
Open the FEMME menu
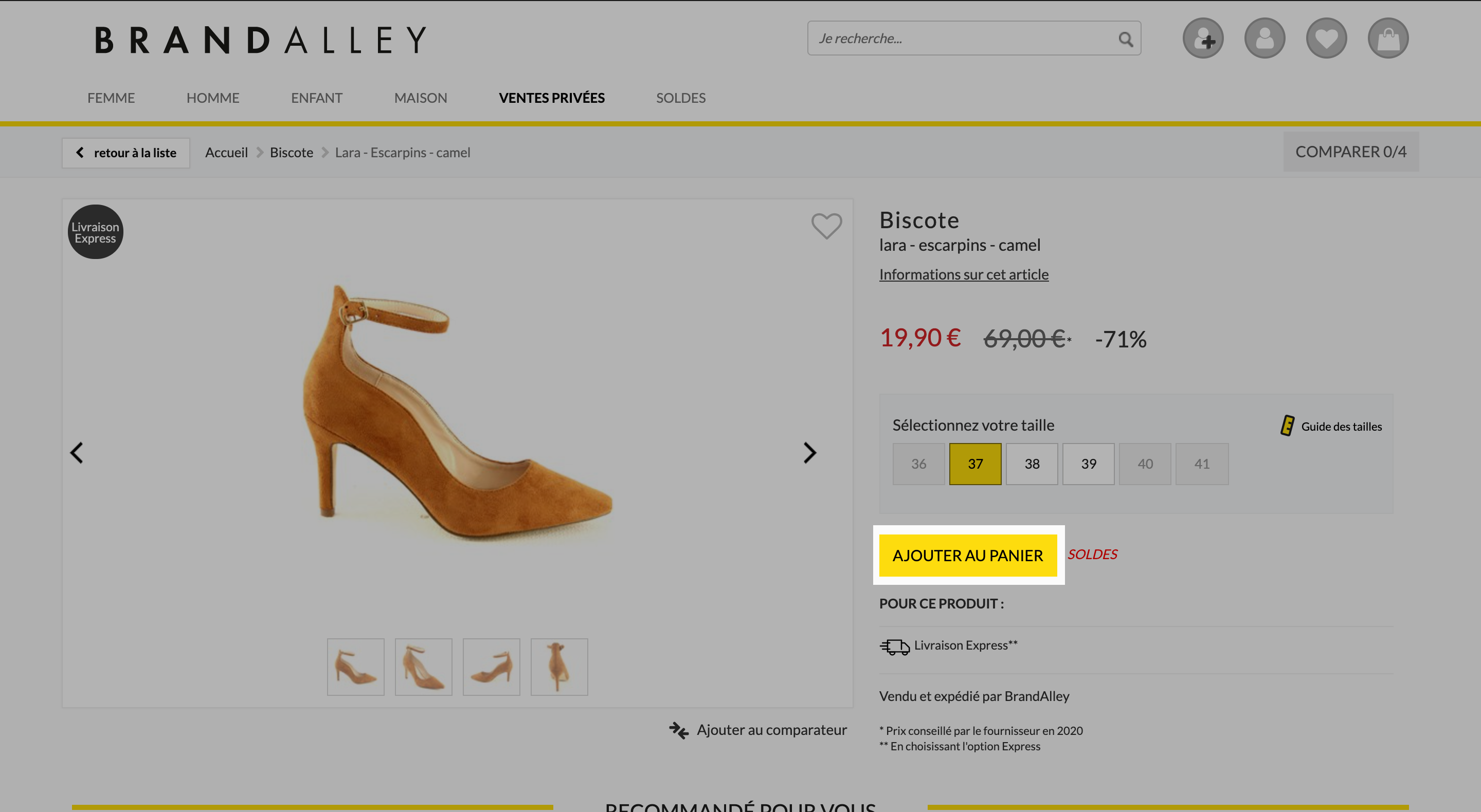[111, 98]
